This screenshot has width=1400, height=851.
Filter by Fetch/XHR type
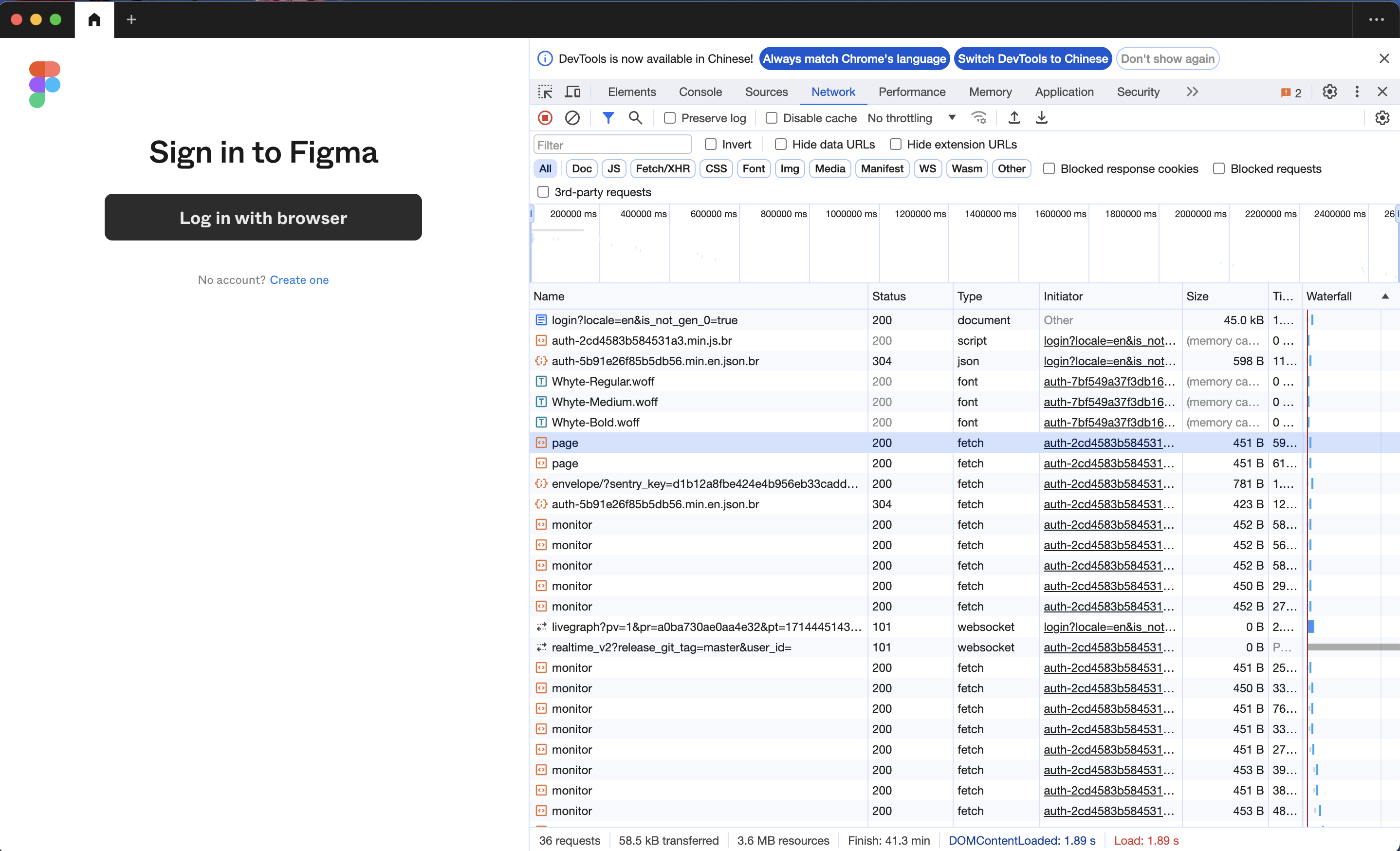coord(663,169)
